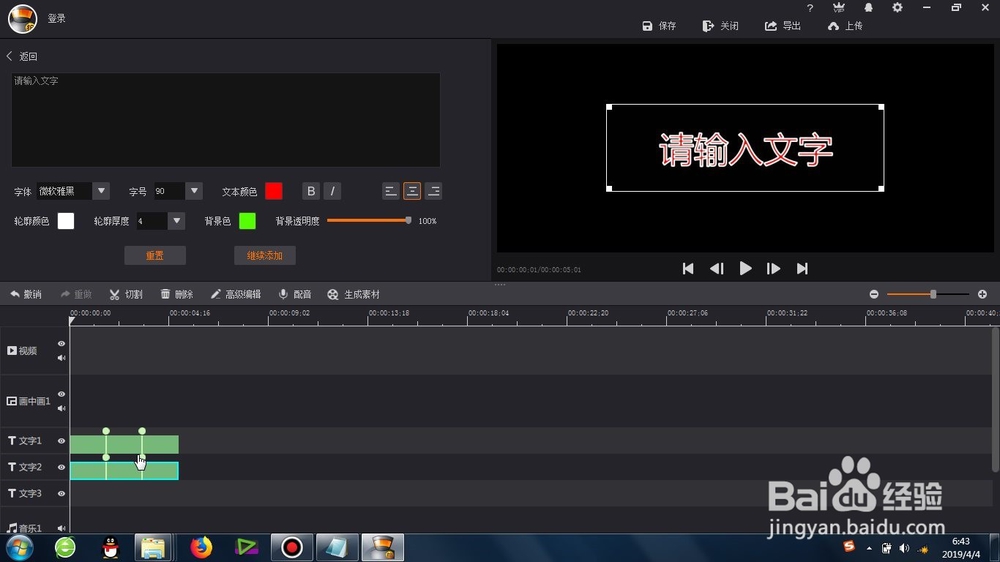Mute the 画中画1 track audio
Image resolution: width=1000 pixels, height=562 pixels.
[61, 408]
